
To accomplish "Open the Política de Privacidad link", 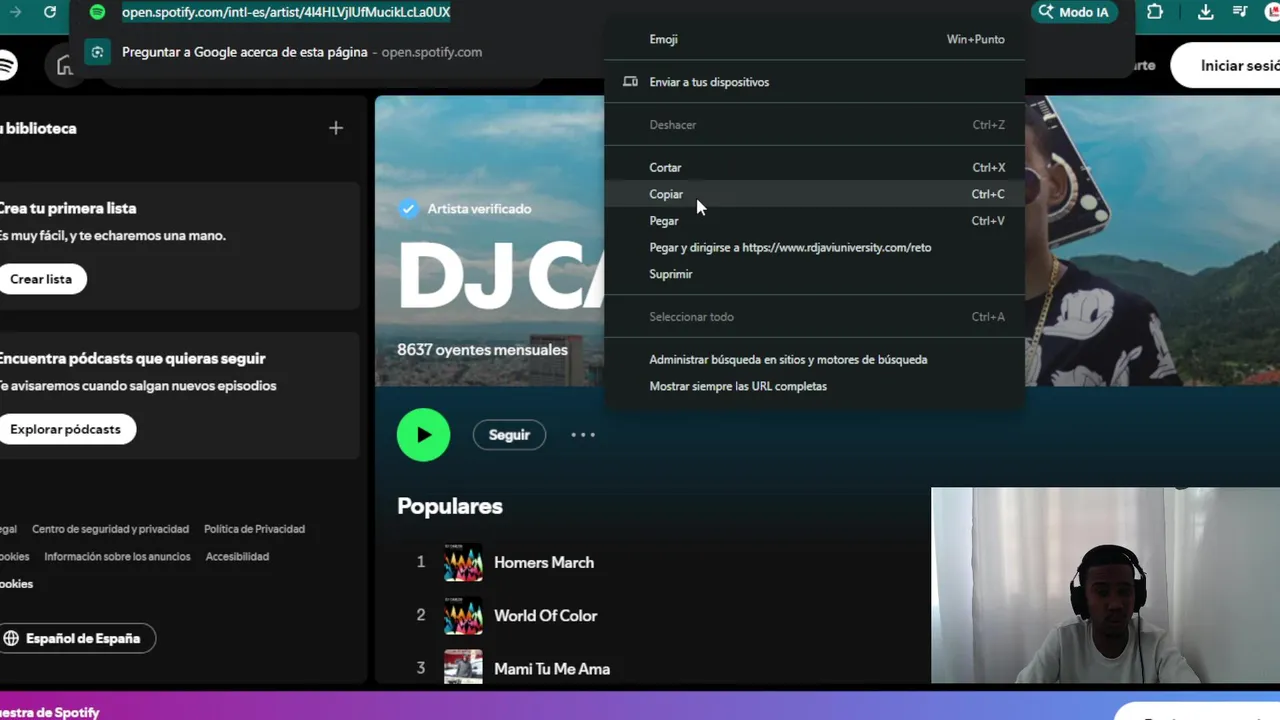I will point(254,529).
